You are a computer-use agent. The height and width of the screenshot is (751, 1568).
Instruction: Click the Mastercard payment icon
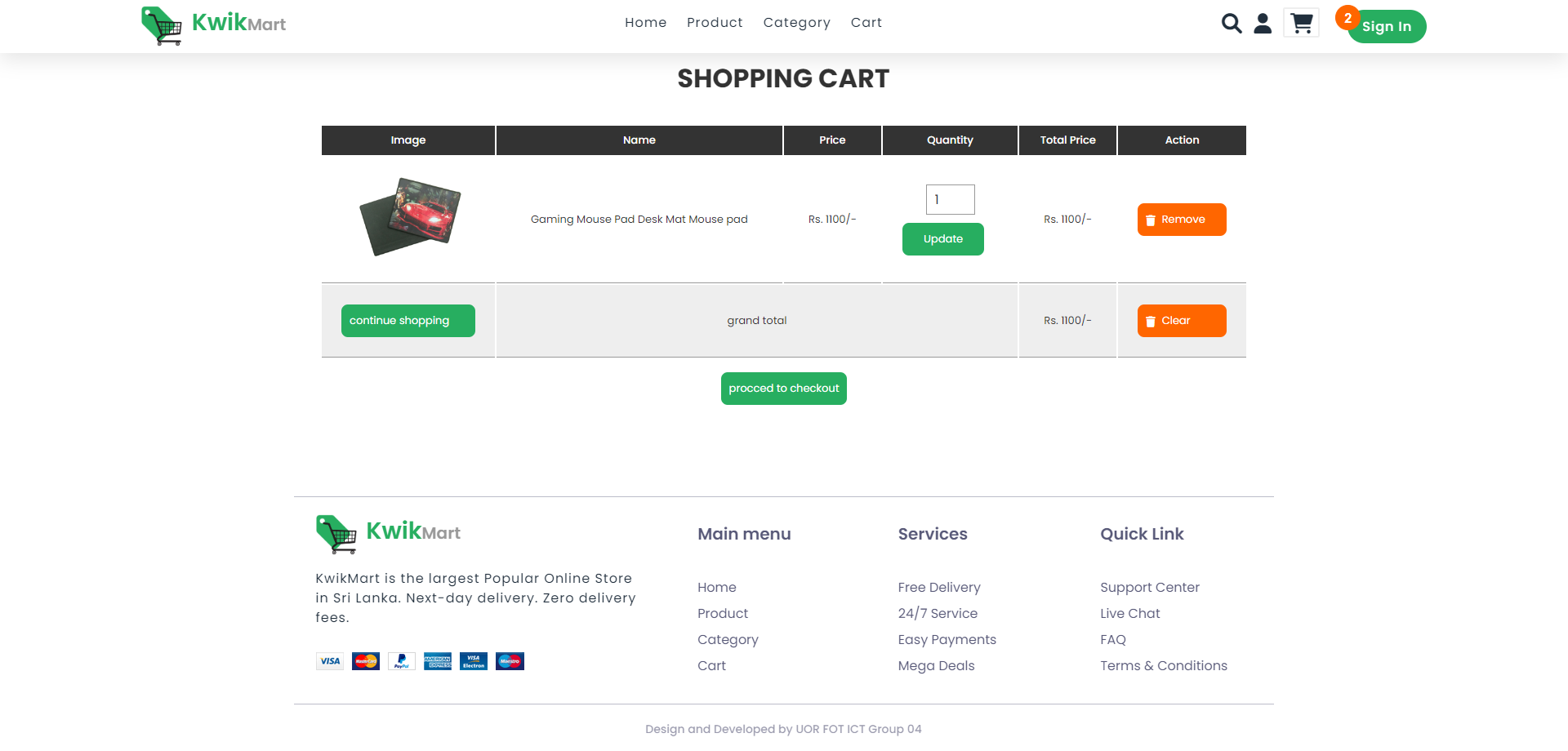coord(365,661)
